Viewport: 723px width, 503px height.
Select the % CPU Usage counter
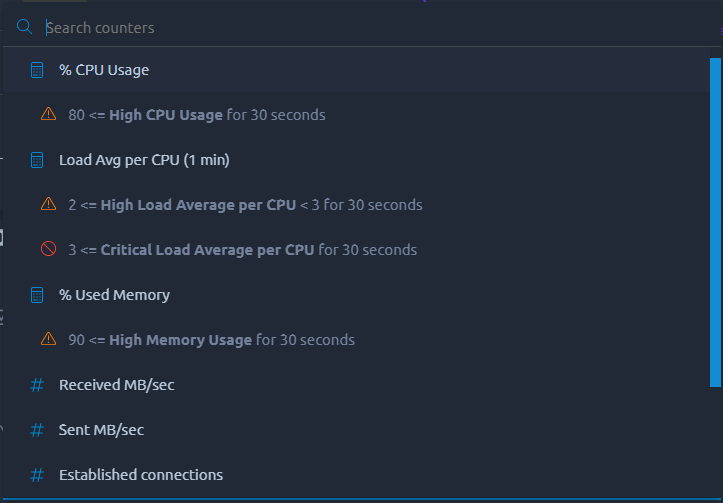(356, 70)
